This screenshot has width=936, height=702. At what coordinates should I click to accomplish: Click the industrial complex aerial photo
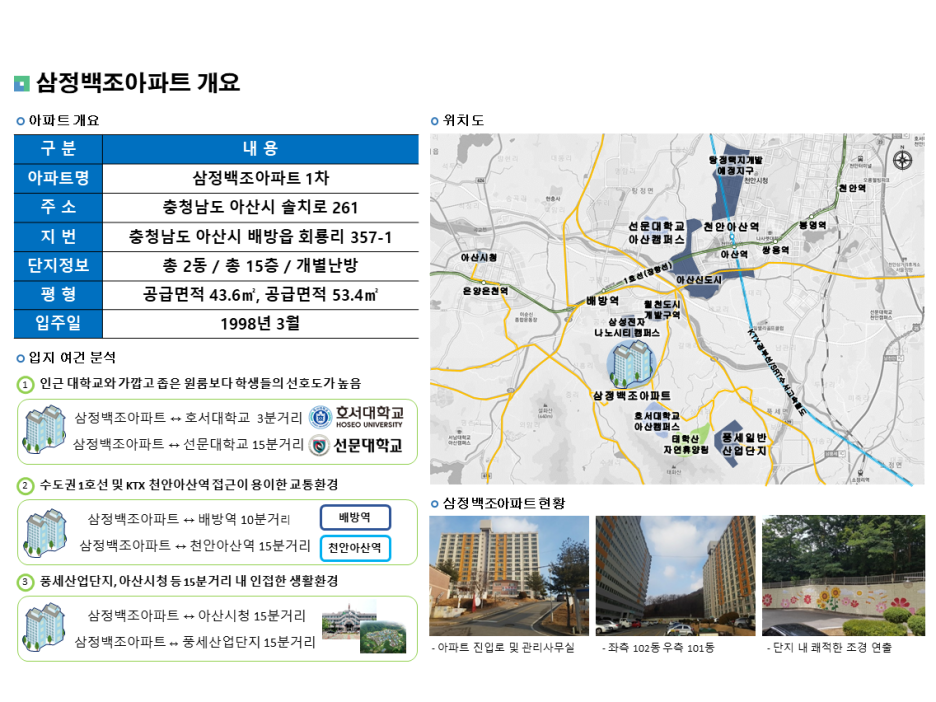(383, 638)
